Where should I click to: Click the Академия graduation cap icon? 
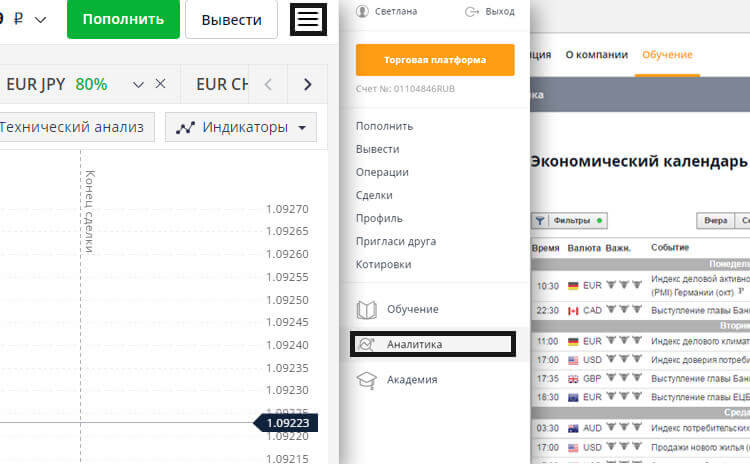366,380
